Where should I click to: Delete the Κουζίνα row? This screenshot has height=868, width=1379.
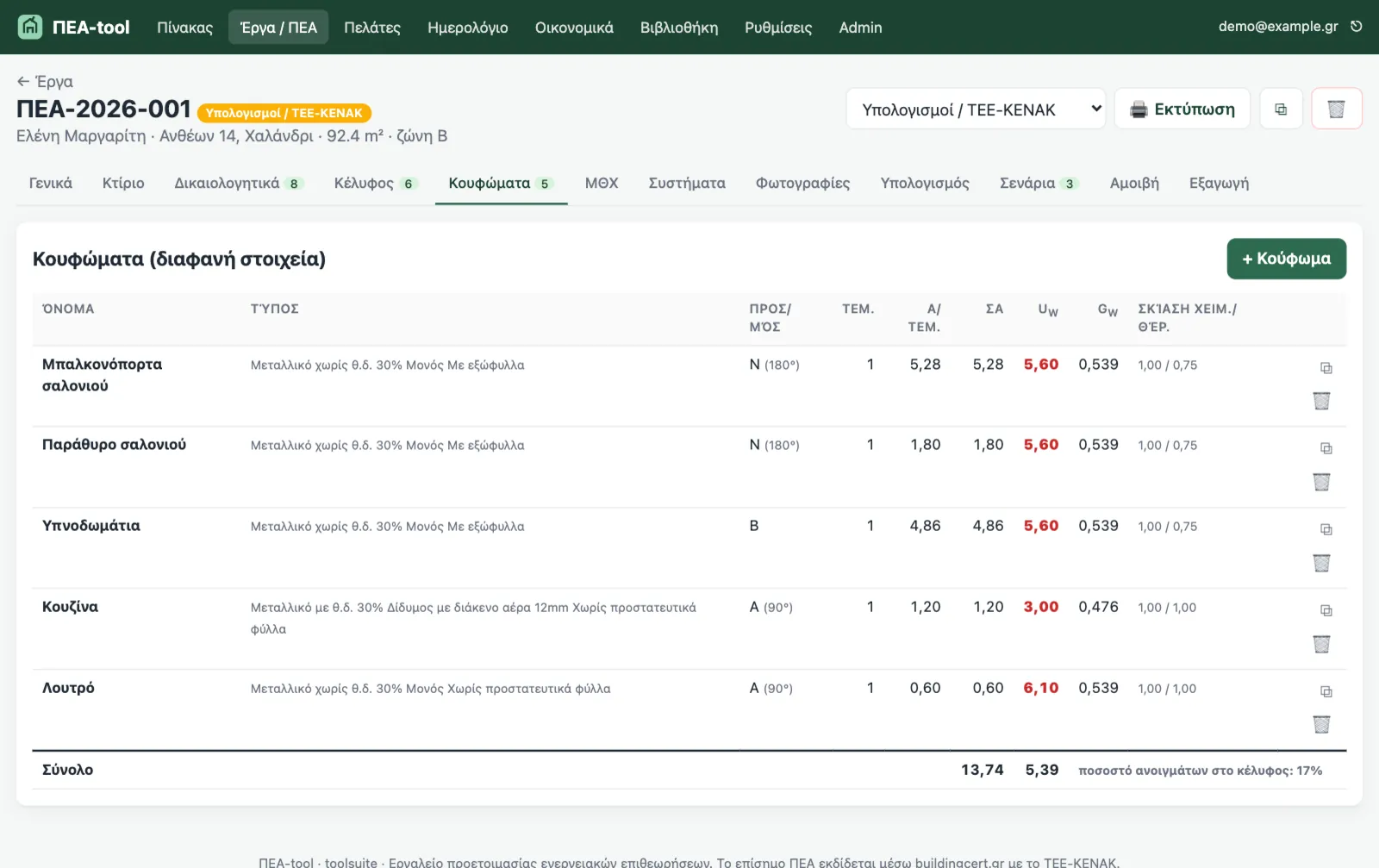tap(1321, 644)
